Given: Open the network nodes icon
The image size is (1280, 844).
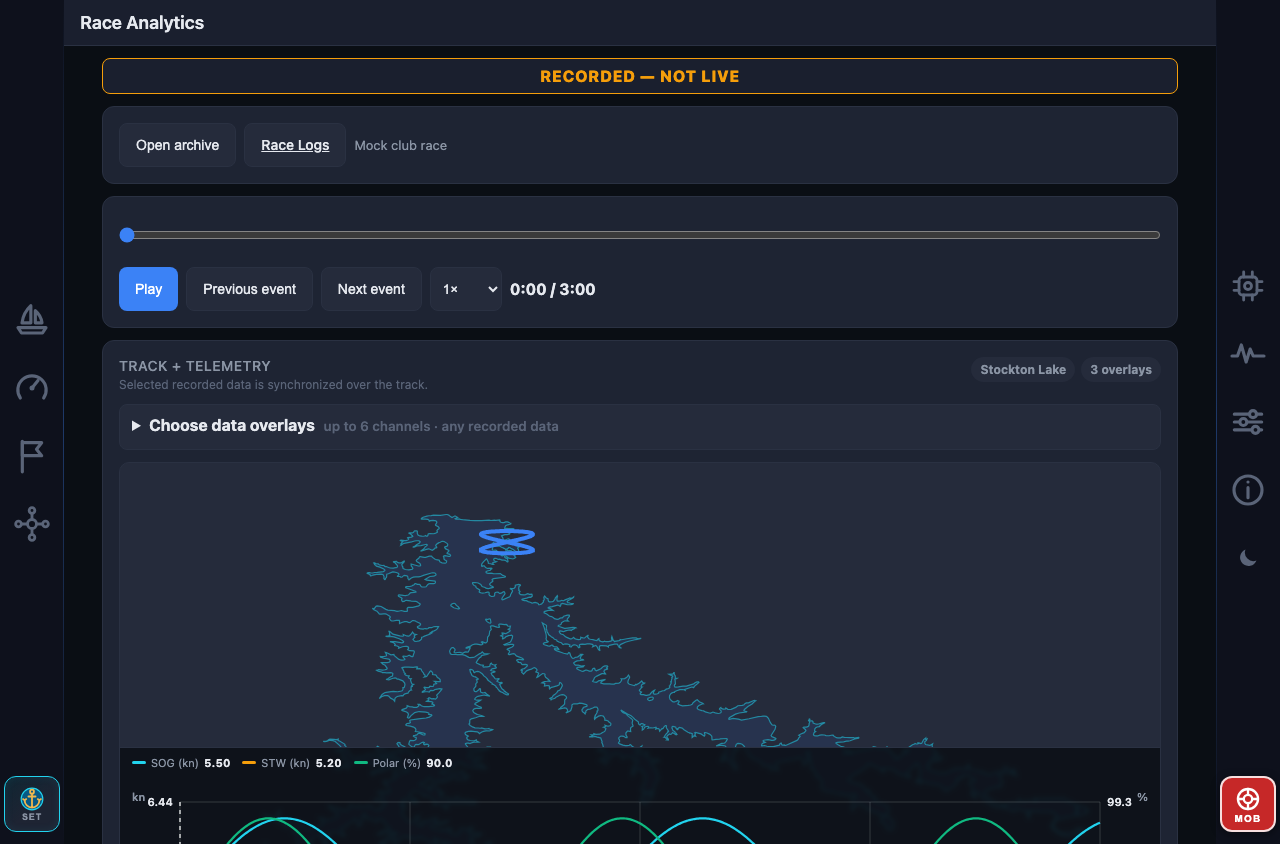Looking at the screenshot, I should (x=32, y=524).
